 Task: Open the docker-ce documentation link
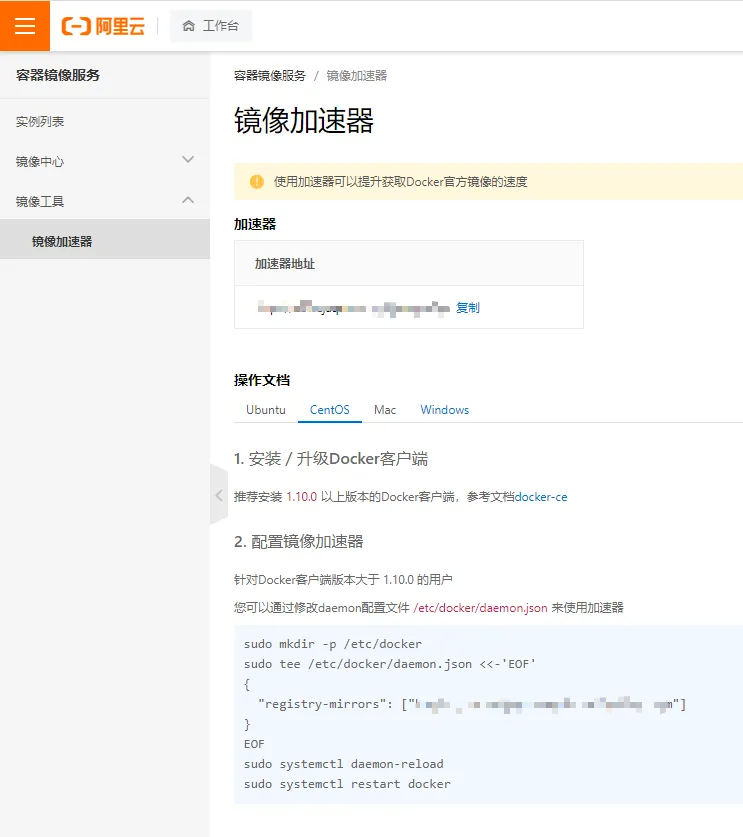[541, 497]
